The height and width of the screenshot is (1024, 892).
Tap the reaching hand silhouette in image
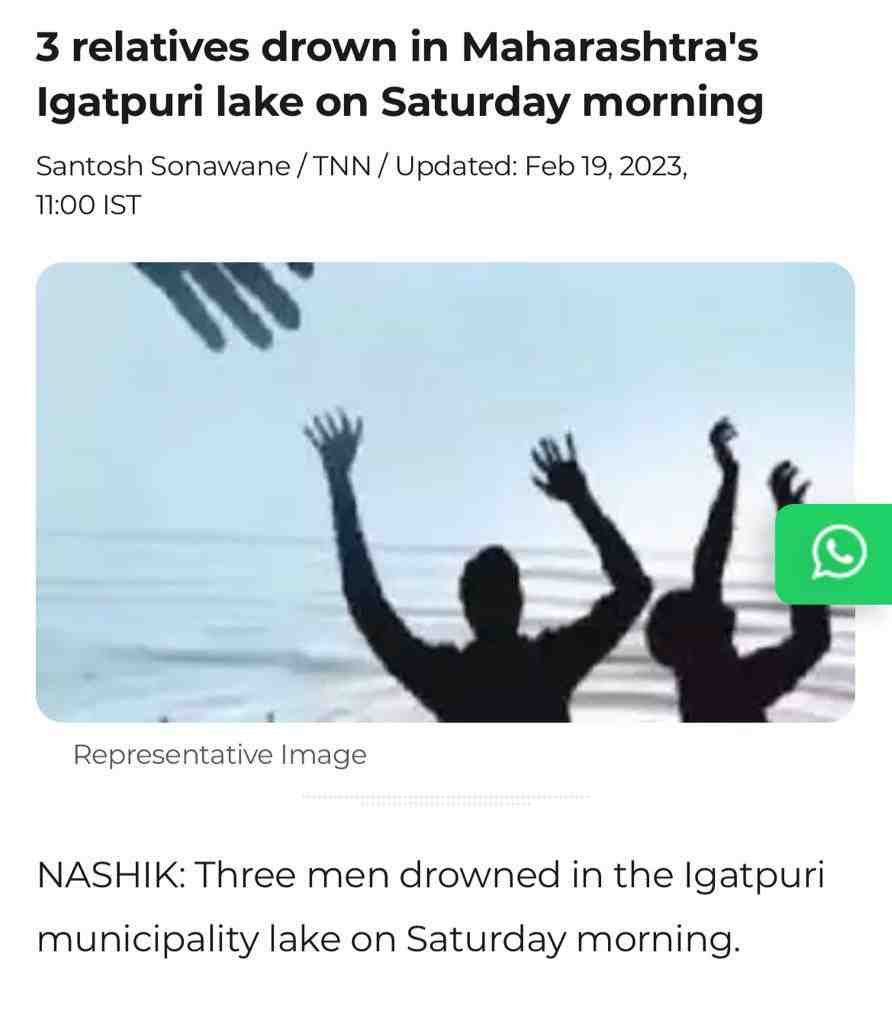[x=224, y=302]
